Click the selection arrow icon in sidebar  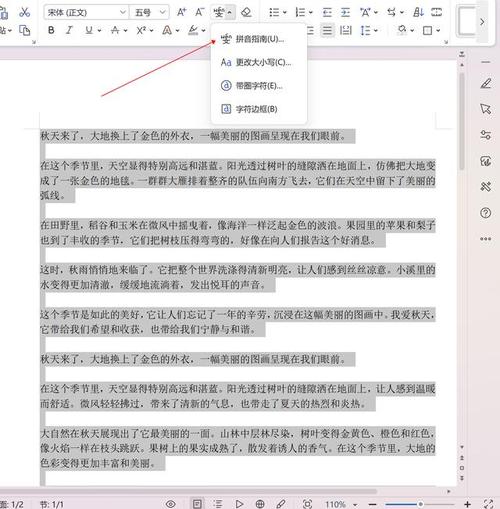tap(486, 109)
